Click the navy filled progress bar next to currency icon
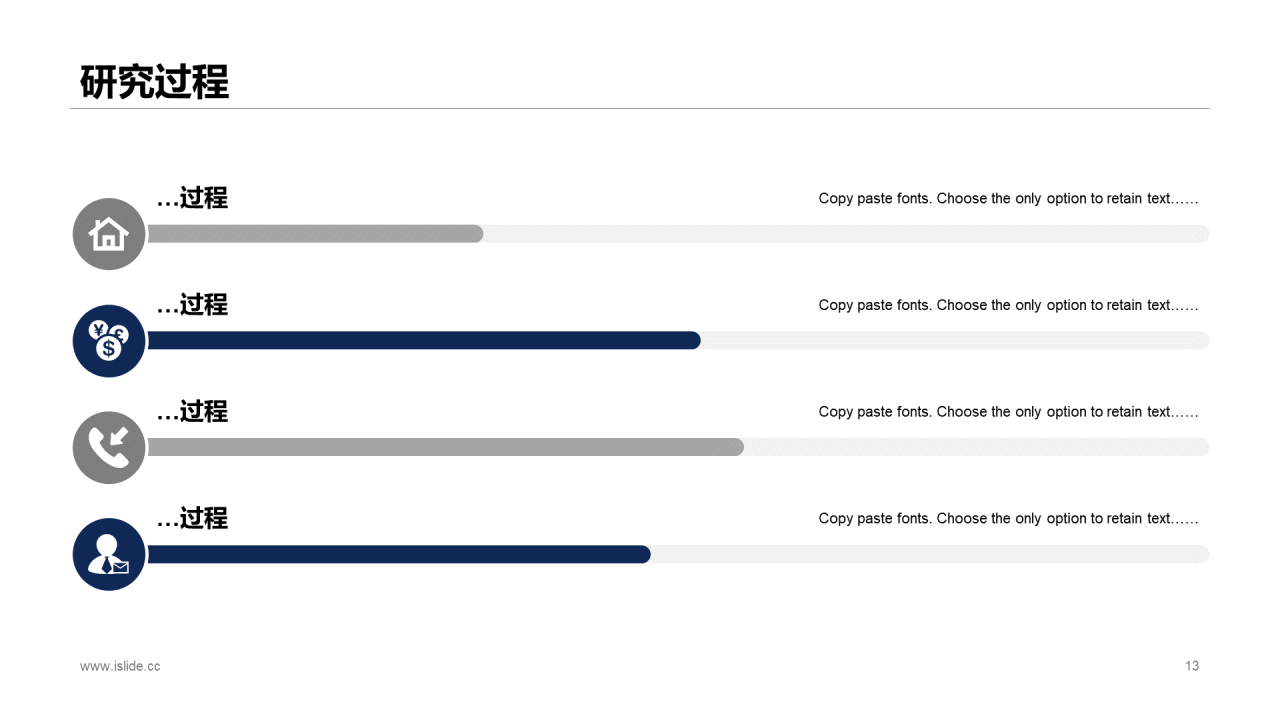 (x=424, y=341)
